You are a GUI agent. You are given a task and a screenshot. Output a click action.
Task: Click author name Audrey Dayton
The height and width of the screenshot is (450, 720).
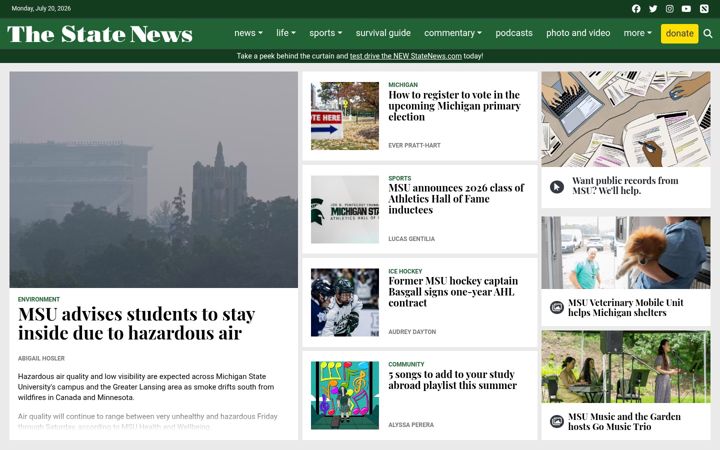[412, 332]
